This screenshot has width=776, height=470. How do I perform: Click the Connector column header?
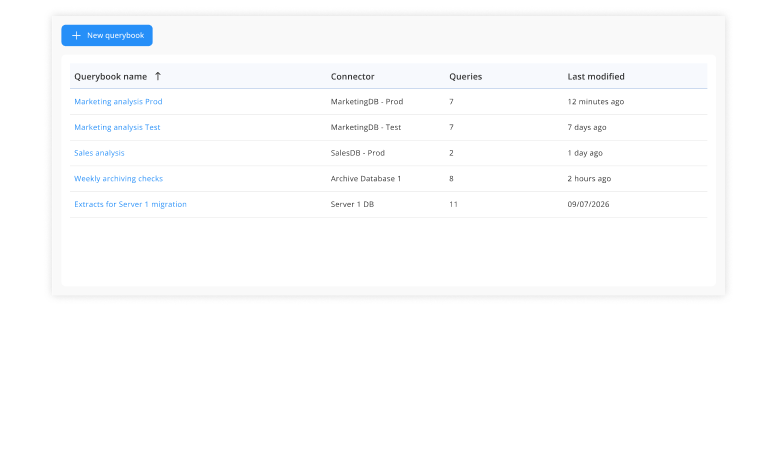pyautogui.click(x=352, y=77)
